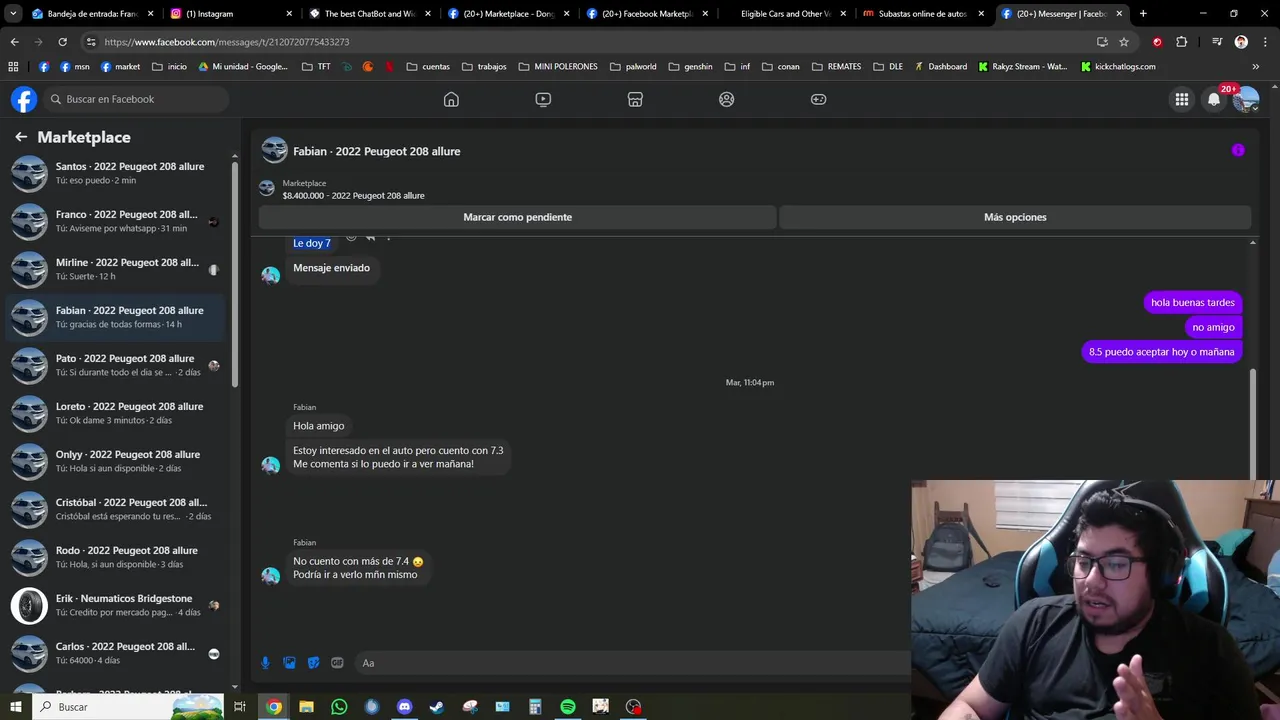The image size is (1280, 720).
Task: Go back using the Marketplace back arrow
Action: click(21, 137)
